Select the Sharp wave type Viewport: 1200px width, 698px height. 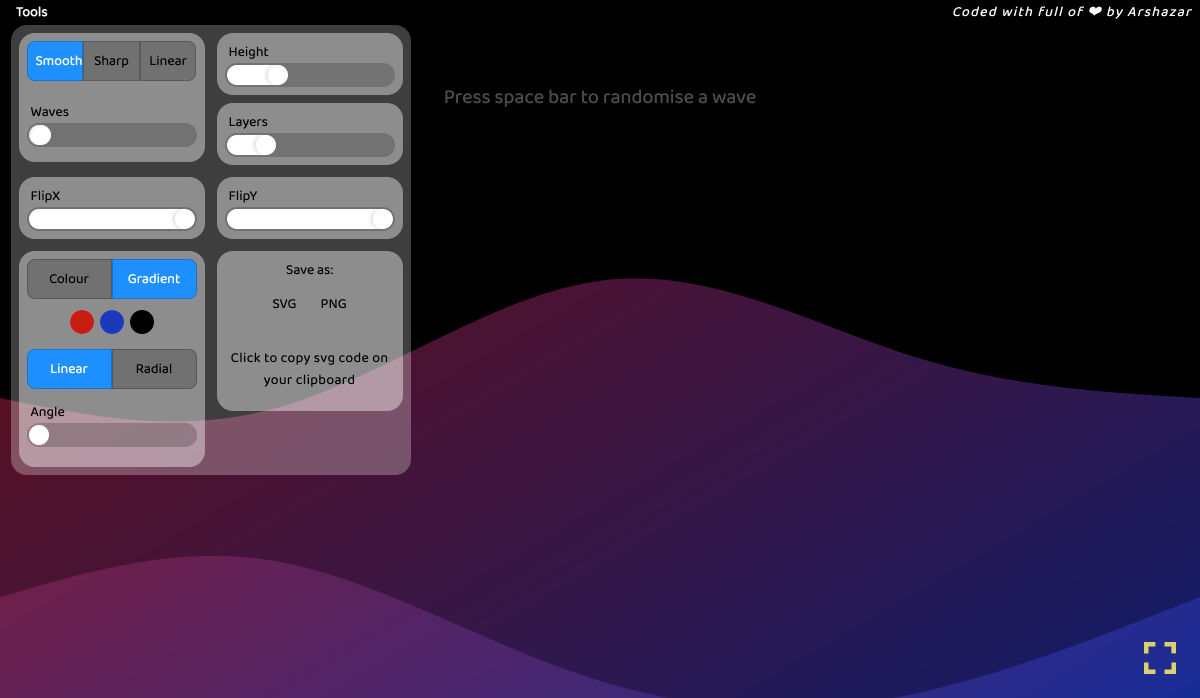pos(111,61)
